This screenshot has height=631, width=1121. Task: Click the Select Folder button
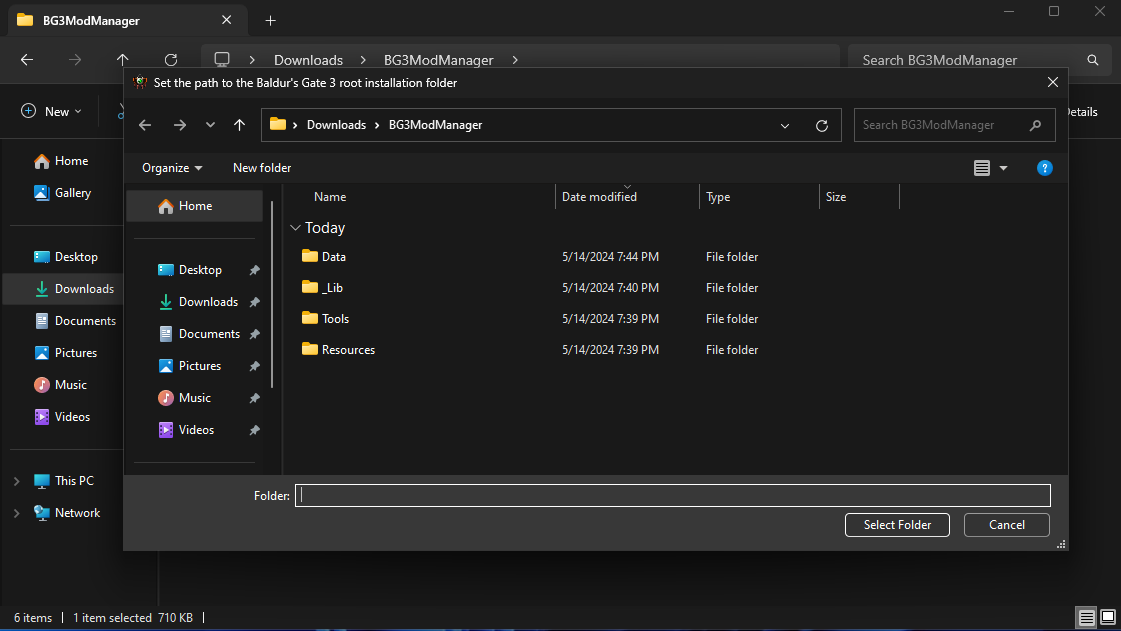(897, 525)
